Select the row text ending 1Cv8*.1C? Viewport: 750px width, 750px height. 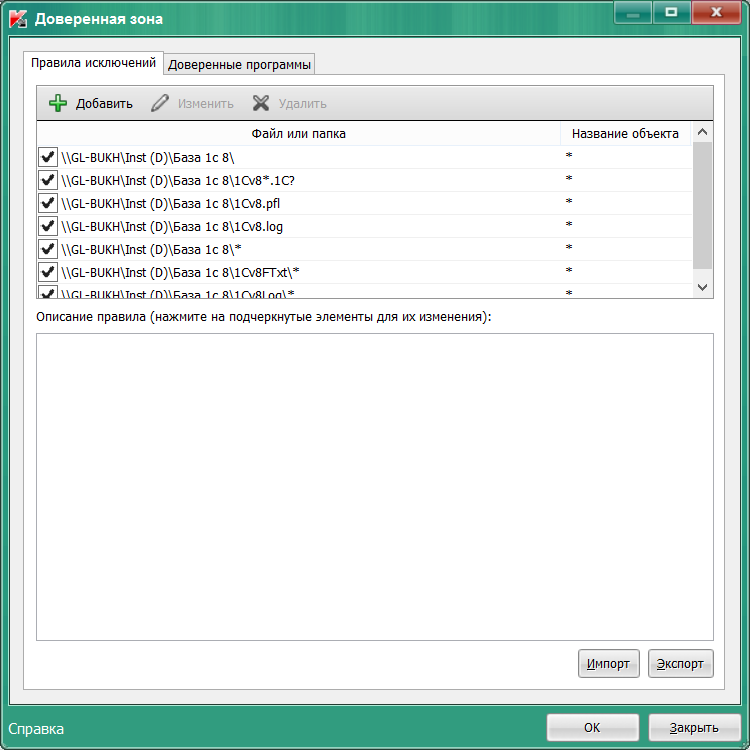pos(178,181)
